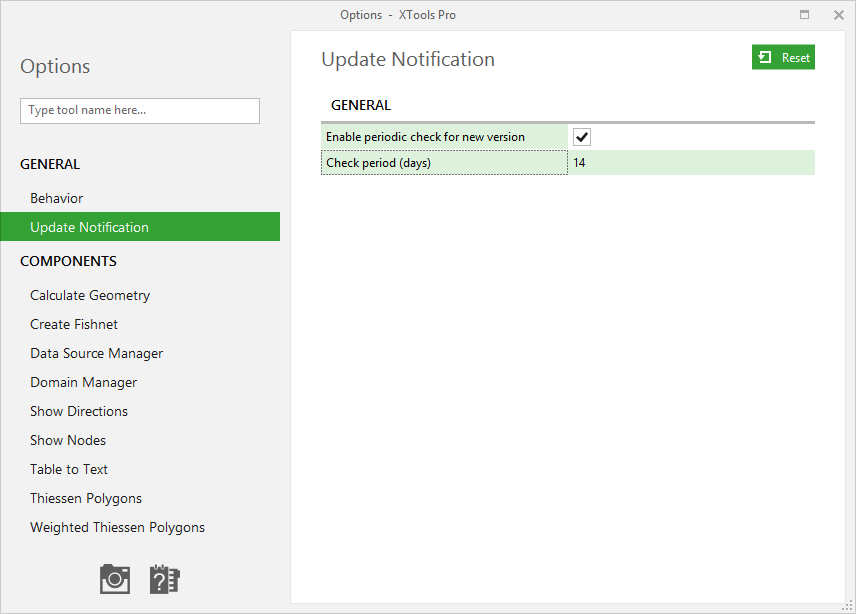Select Table to Text component

tap(68, 469)
